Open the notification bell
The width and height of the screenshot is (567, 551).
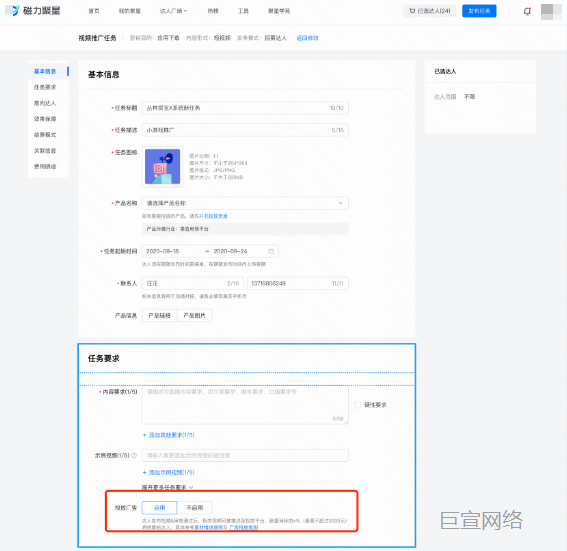(527, 11)
